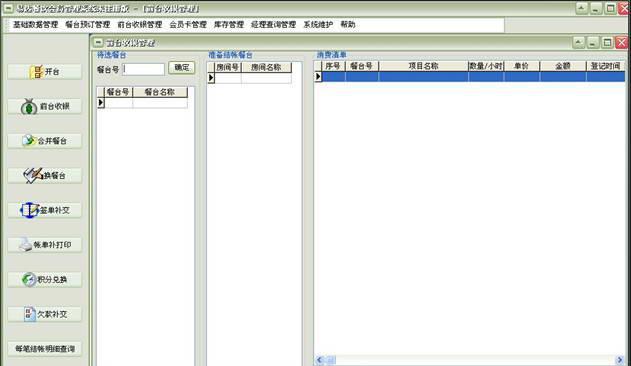Minimize the main application window

coord(596,8)
